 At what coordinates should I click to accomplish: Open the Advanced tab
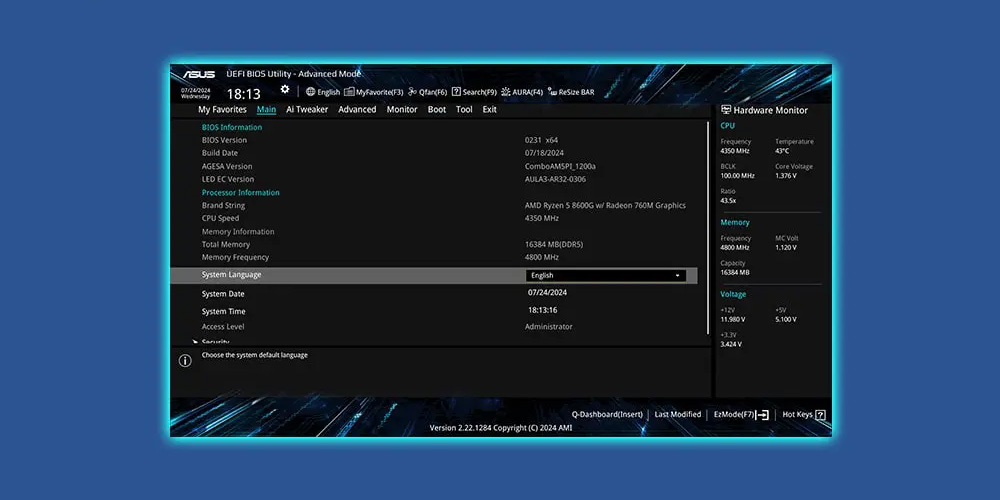(357, 110)
